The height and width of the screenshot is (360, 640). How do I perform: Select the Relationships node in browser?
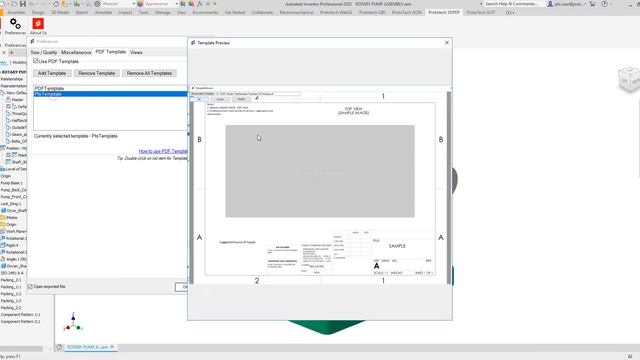(12, 79)
